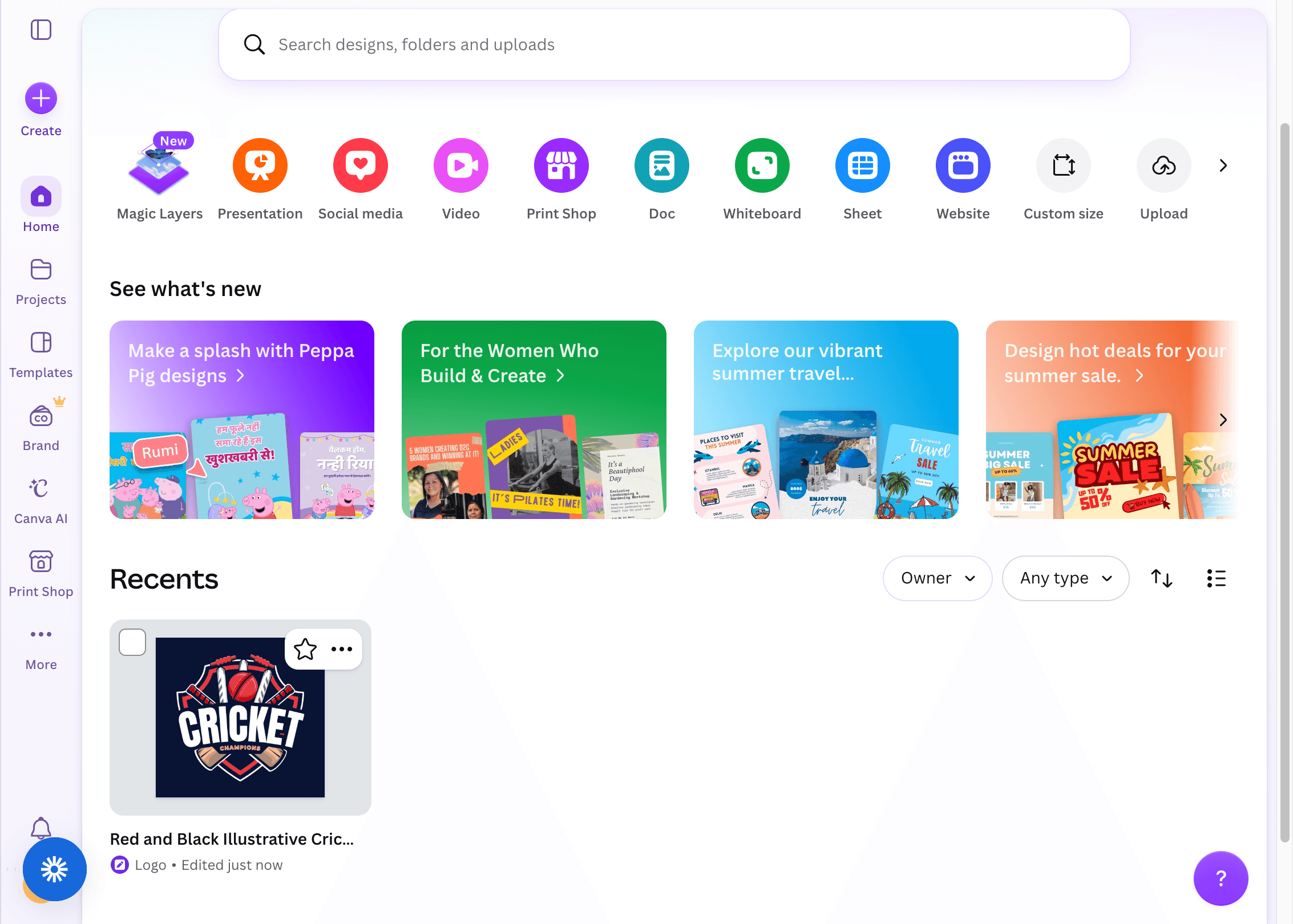1293x924 pixels.
Task: Start a Magic Layers design
Action: tap(159, 179)
